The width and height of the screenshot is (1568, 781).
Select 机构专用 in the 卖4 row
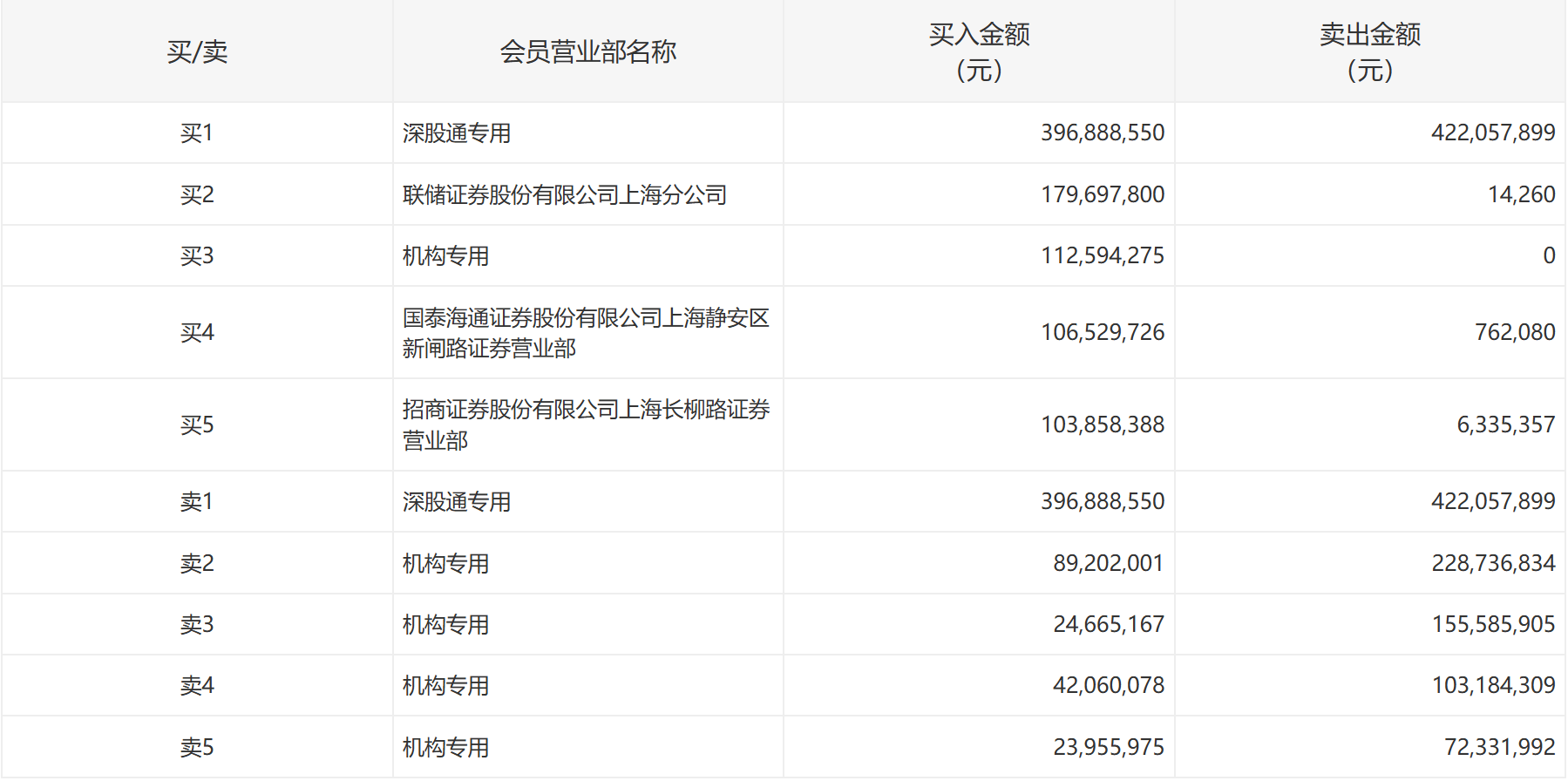tap(445, 686)
